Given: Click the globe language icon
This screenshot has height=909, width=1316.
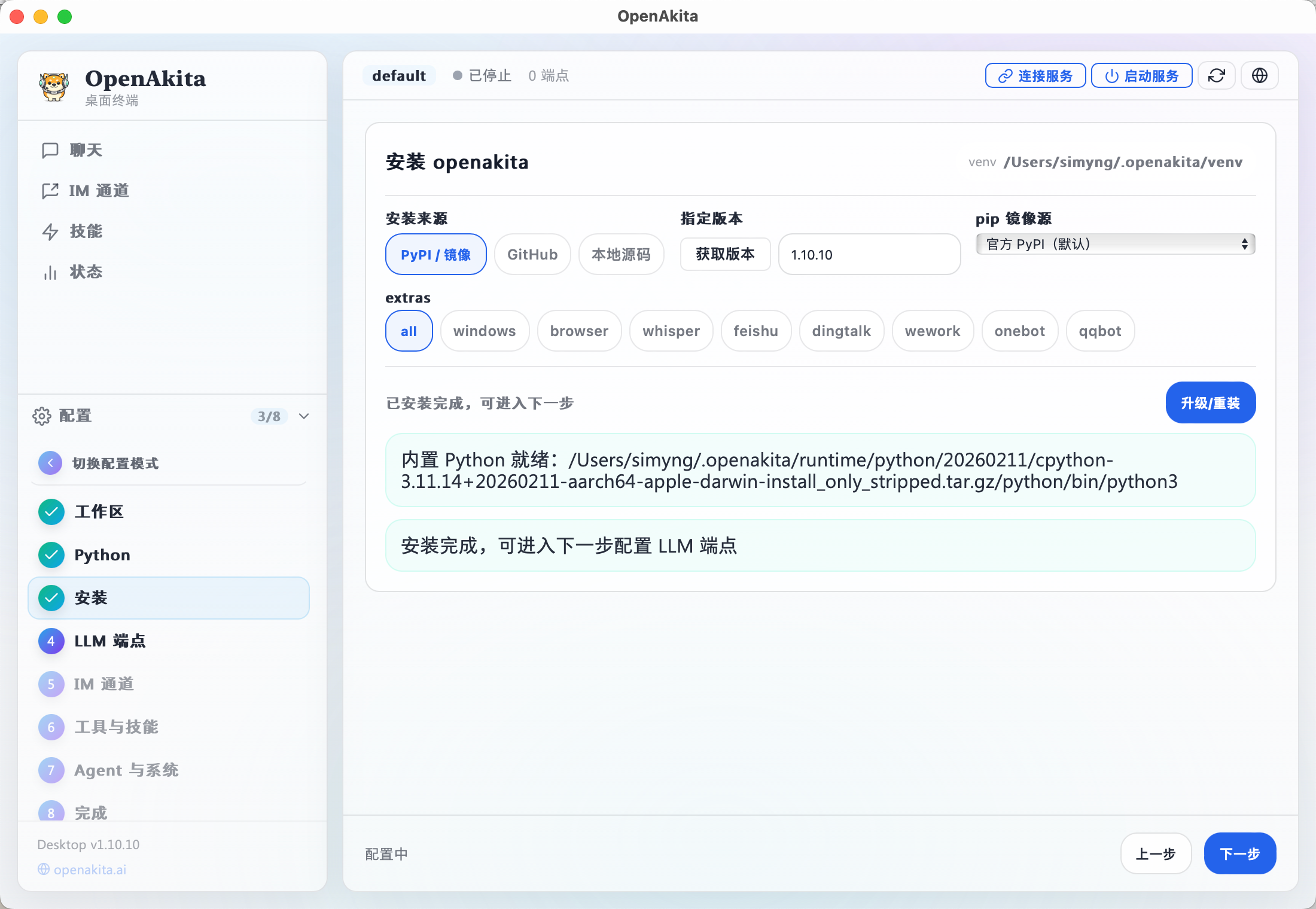Looking at the screenshot, I should (1259, 76).
